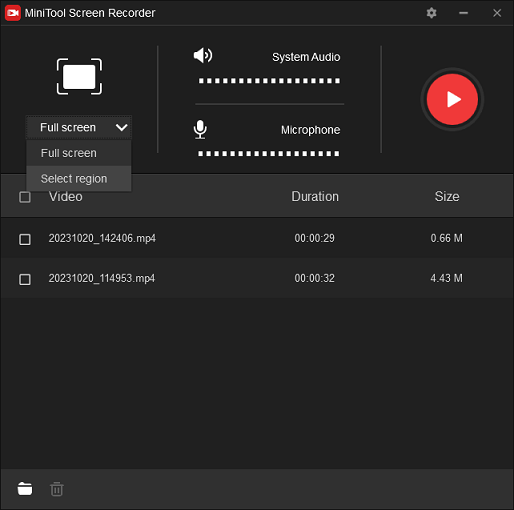Close the MiniTool Screen Recorder window
The width and height of the screenshot is (514, 510).
point(497,13)
